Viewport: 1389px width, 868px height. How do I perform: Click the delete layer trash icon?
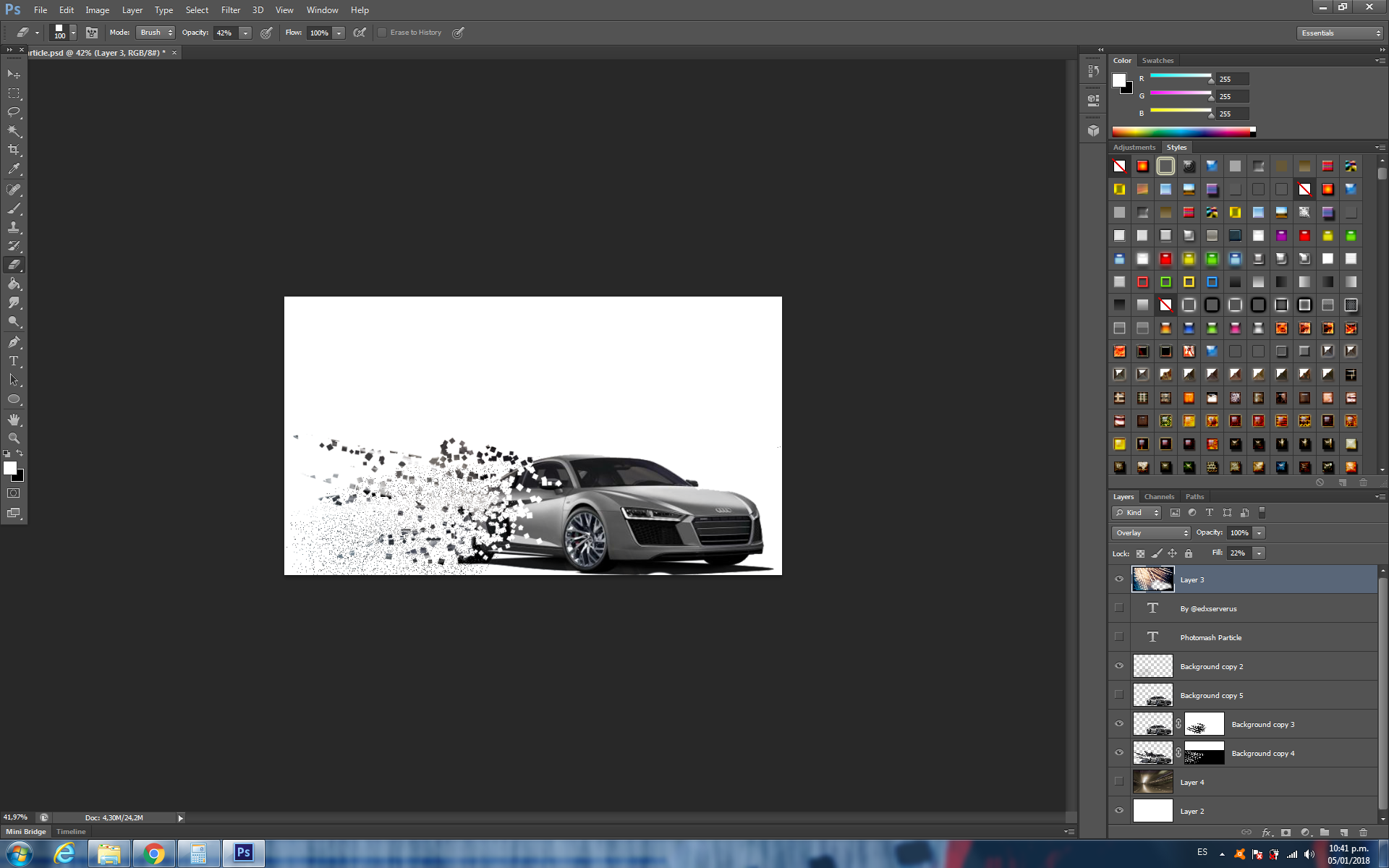(1363, 833)
